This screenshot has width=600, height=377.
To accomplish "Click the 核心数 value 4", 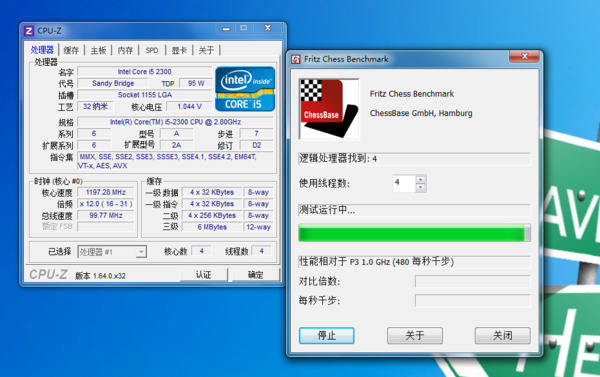I will pos(202,251).
